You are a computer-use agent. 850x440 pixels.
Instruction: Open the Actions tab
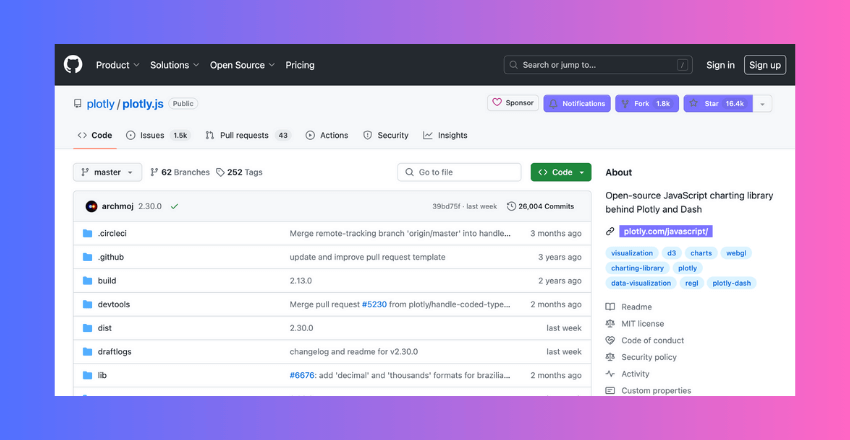pos(327,135)
